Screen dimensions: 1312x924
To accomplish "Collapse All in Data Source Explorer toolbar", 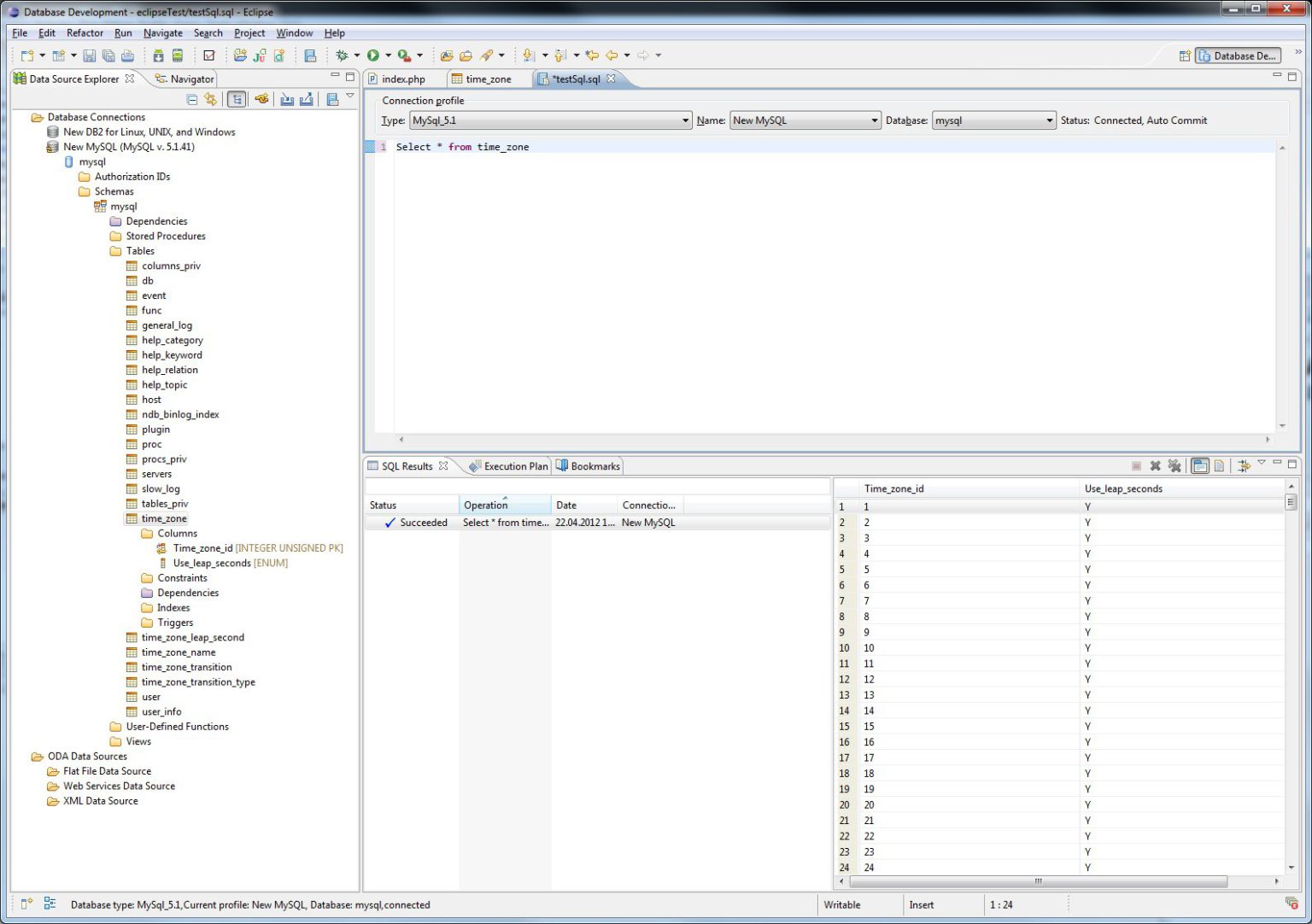I will coord(192,98).
